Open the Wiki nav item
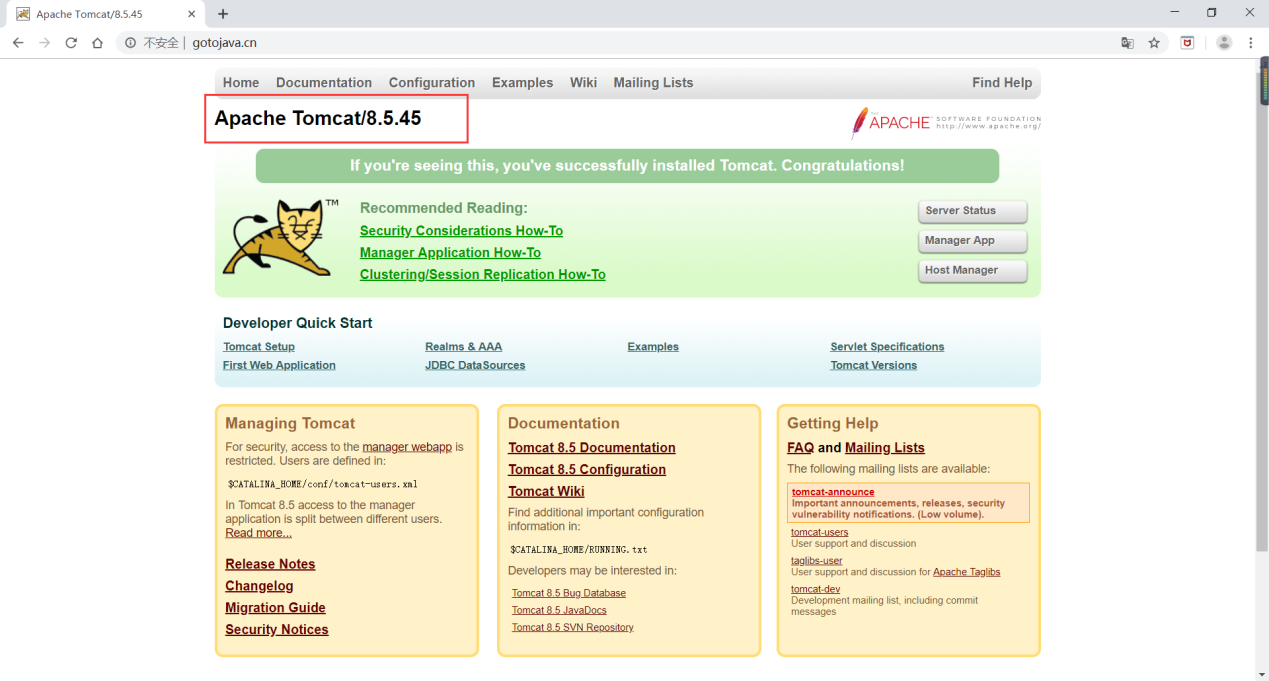Image resolution: width=1269 pixels, height=681 pixels. [x=583, y=83]
